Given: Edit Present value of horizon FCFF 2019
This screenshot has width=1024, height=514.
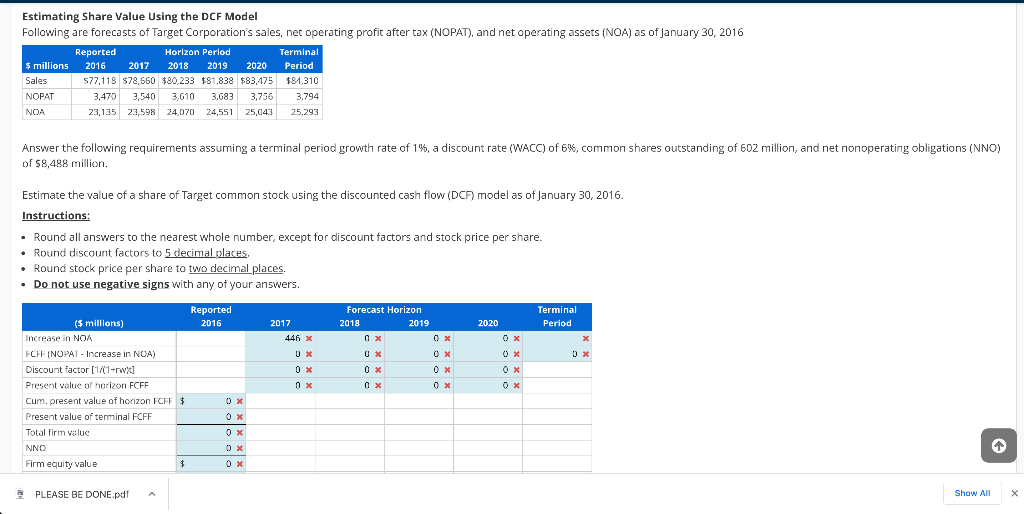Looking at the screenshot, I should point(419,385).
